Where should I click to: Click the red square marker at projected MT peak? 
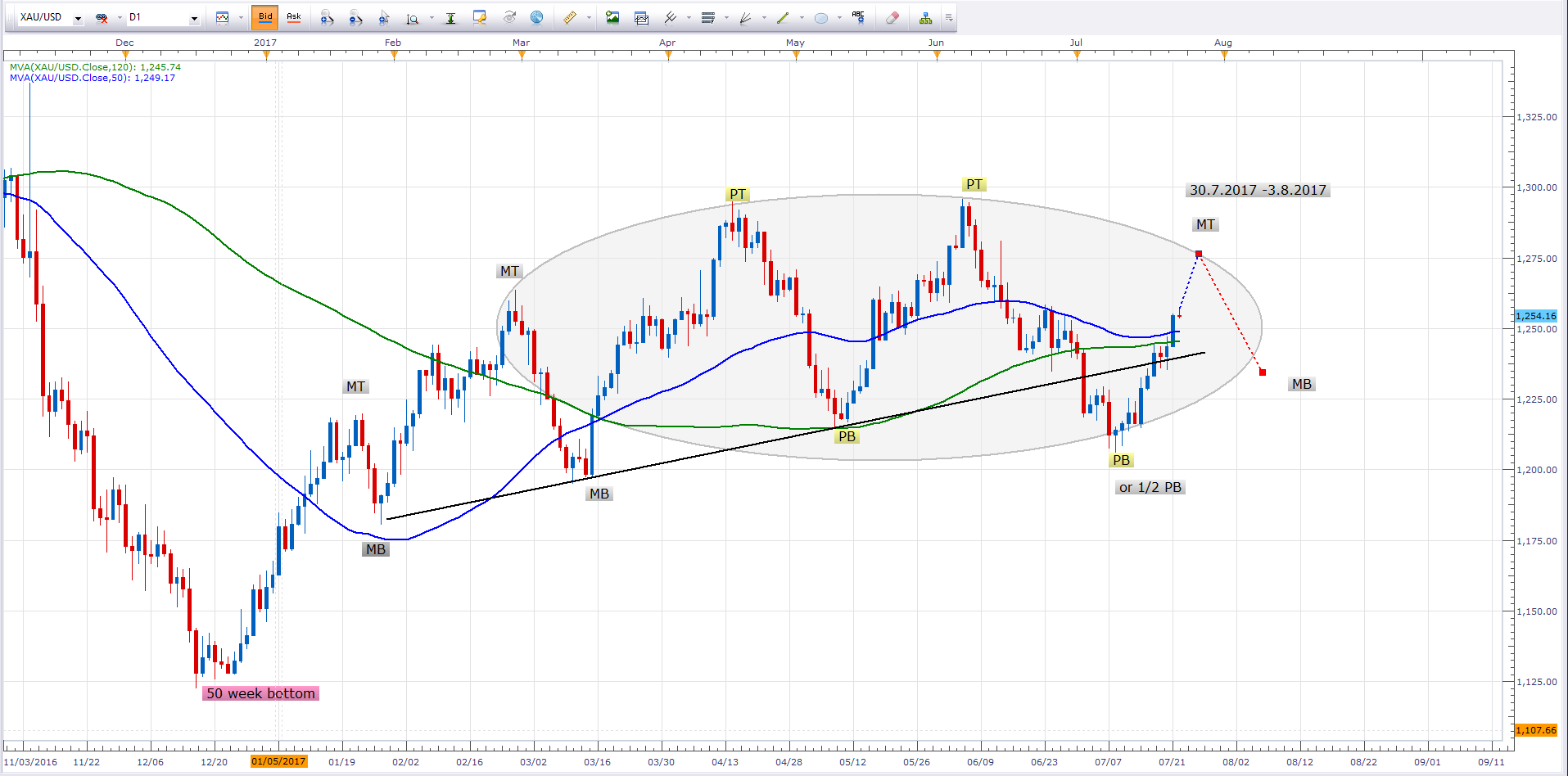tap(1199, 254)
